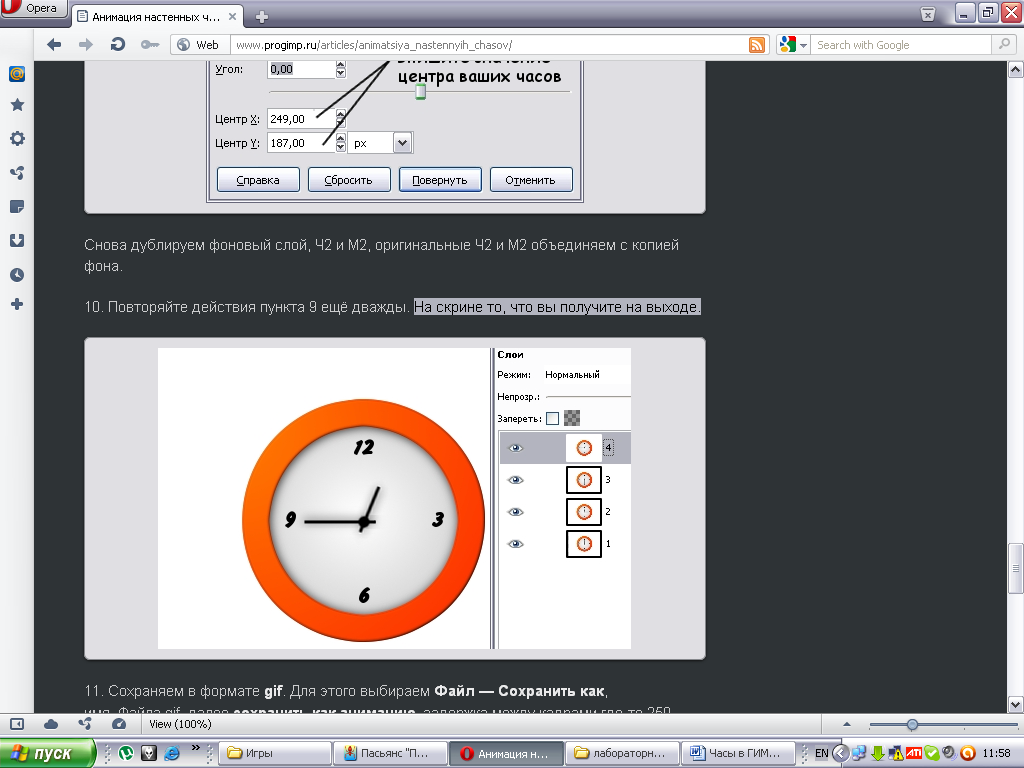Click the Центр X value field
This screenshot has height=768, width=1024.
(x=301, y=119)
